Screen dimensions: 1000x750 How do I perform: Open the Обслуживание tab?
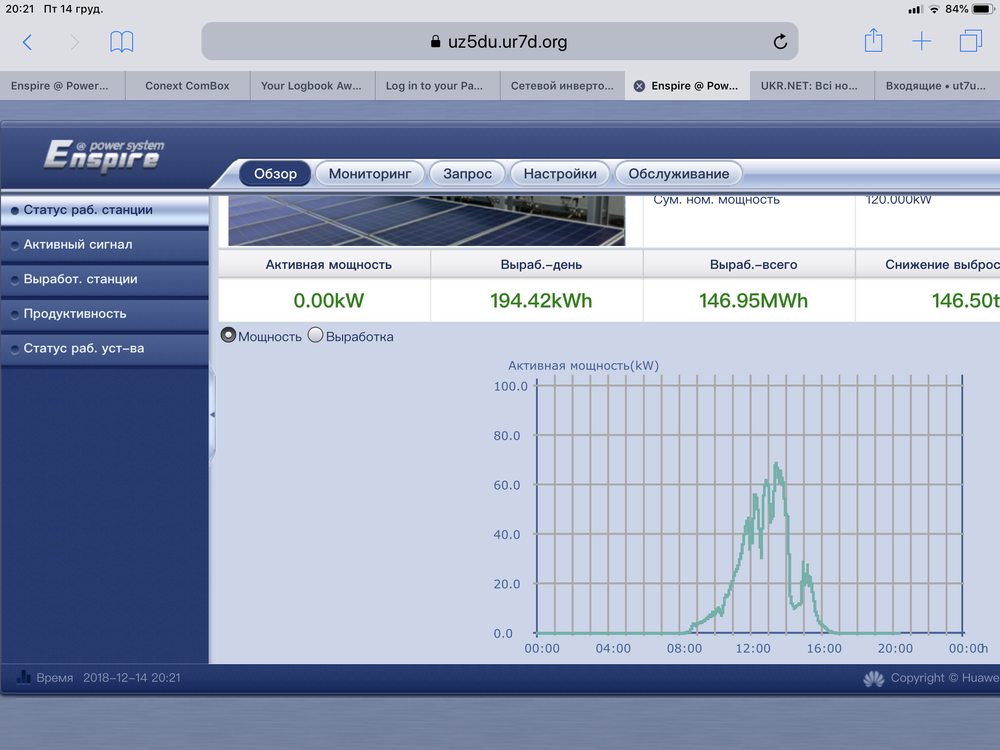coord(678,174)
